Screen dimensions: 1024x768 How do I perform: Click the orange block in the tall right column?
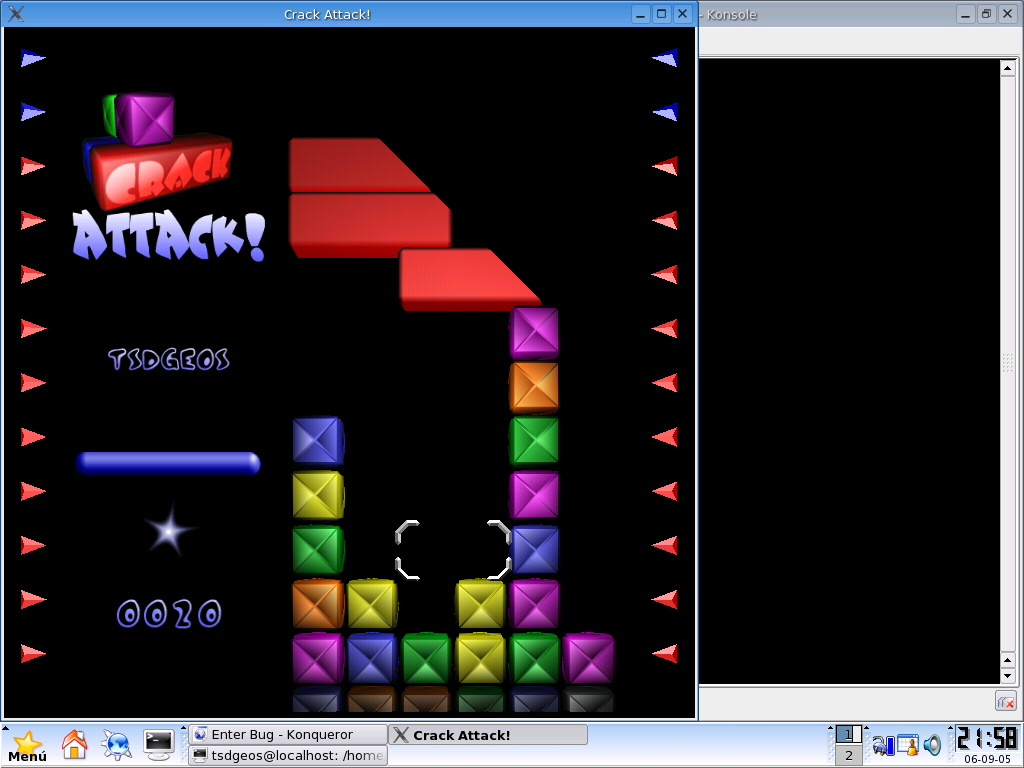coord(534,387)
